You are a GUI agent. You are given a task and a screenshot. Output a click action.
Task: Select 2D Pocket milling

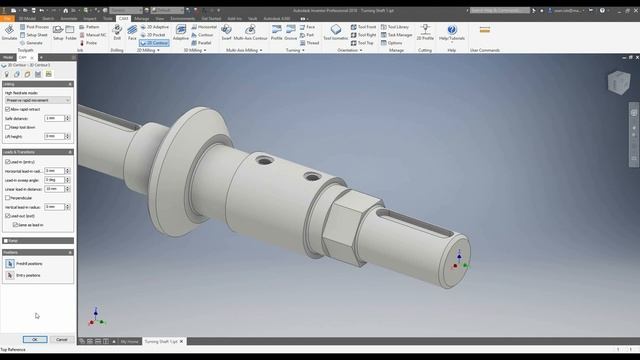click(153, 35)
